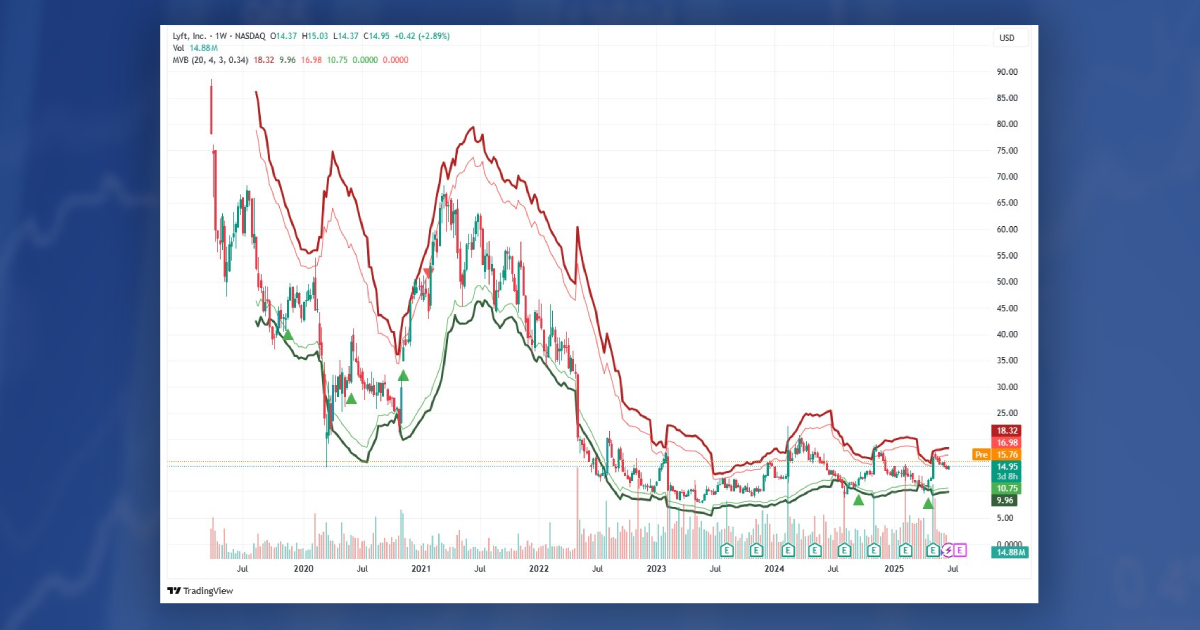Click the 16.98 price tag on the axis
The width and height of the screenshot is (1200, 630).
1006,442
